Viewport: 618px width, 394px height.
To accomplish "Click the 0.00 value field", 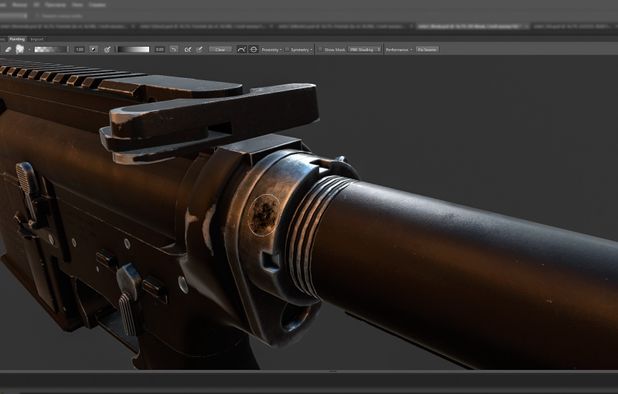I will coord(160,50).
